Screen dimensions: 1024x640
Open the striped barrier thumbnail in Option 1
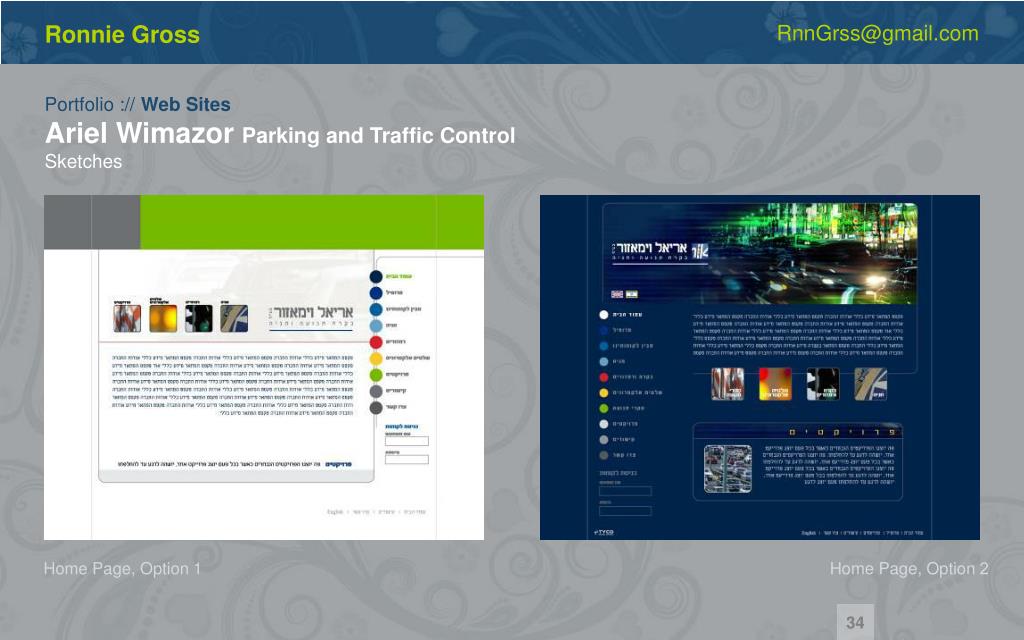pyautogui.click(x=127, y=319)
